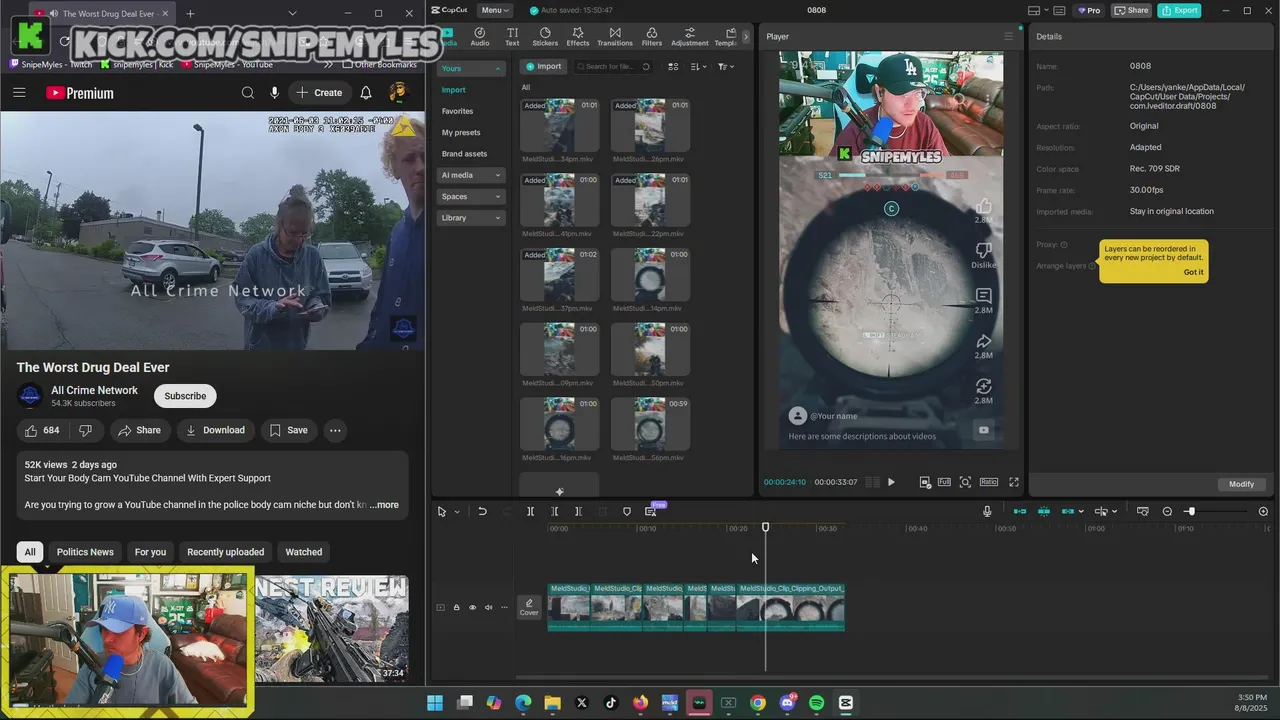Open TikTok from the taskbar
This screenshot has height=720, width=1280.
(x=611, y=703)
